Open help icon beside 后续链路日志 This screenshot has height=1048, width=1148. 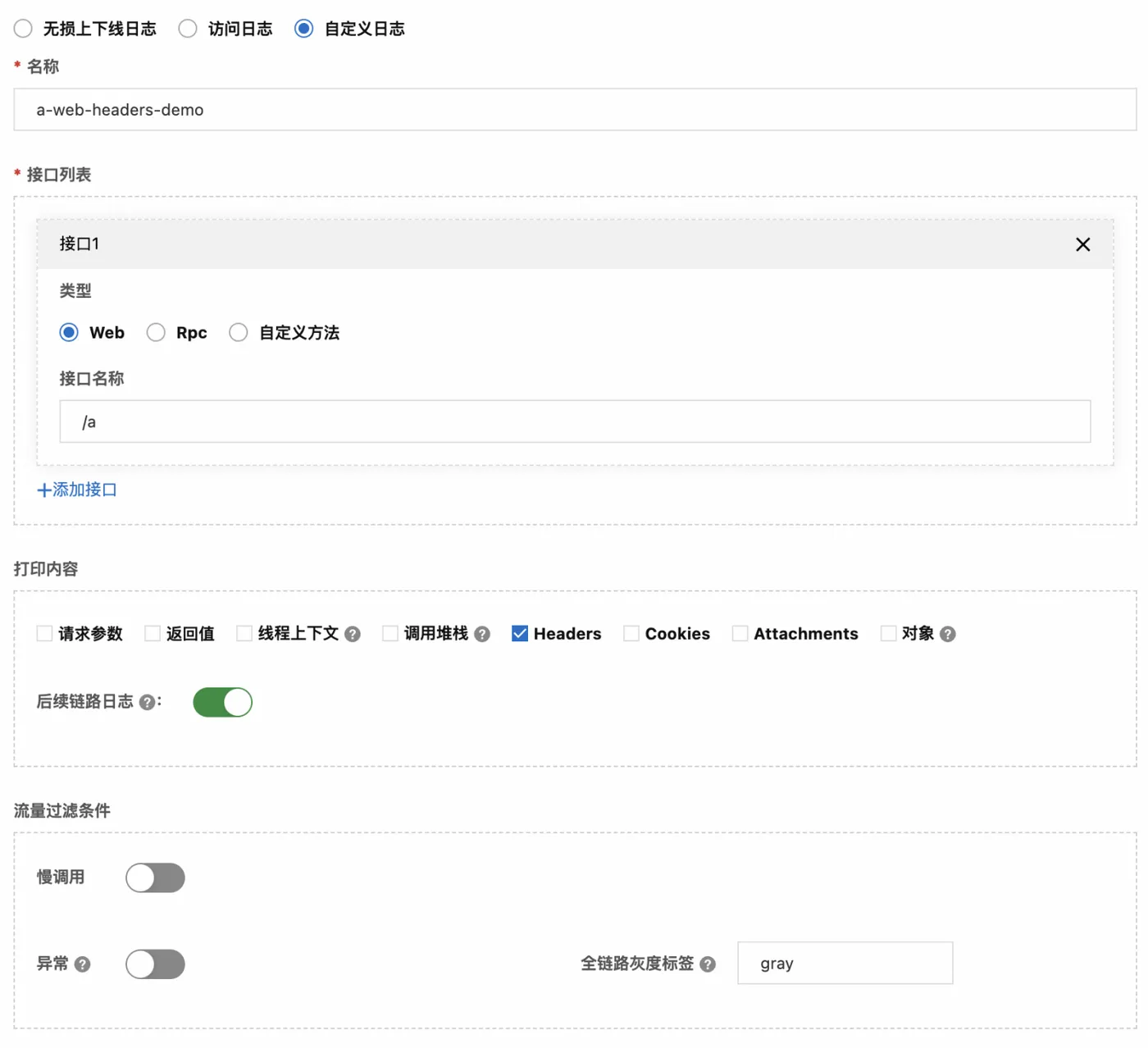coord(147,702)
